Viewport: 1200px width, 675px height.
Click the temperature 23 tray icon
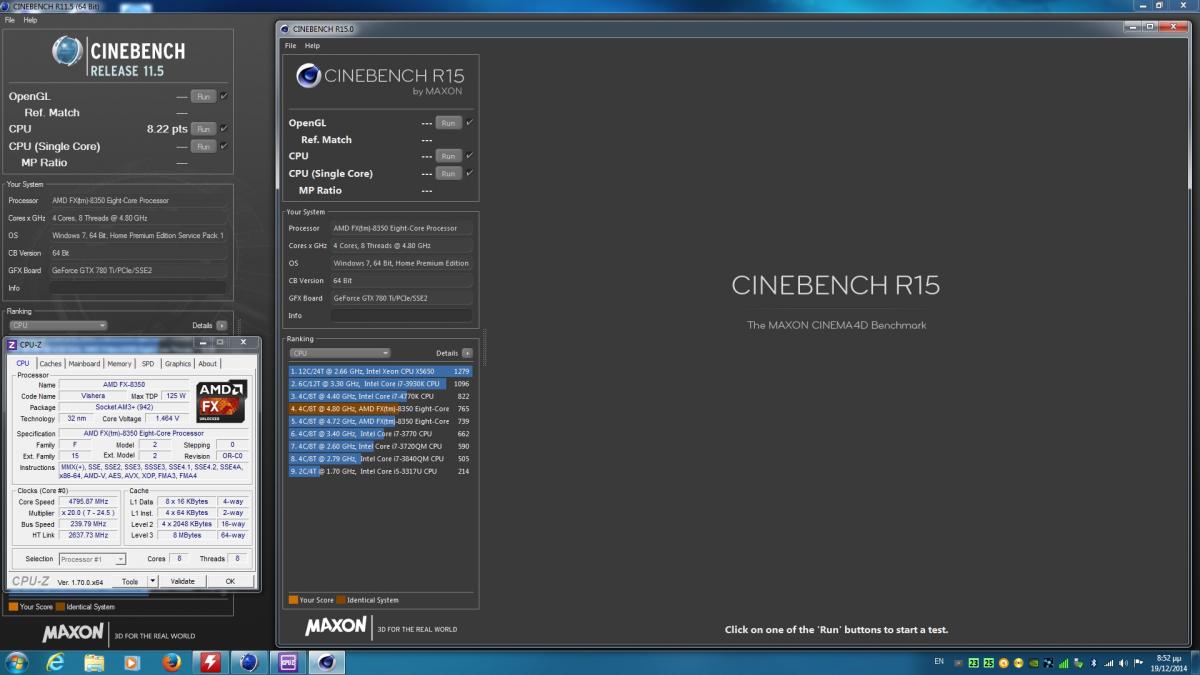[x=973, y=662]
